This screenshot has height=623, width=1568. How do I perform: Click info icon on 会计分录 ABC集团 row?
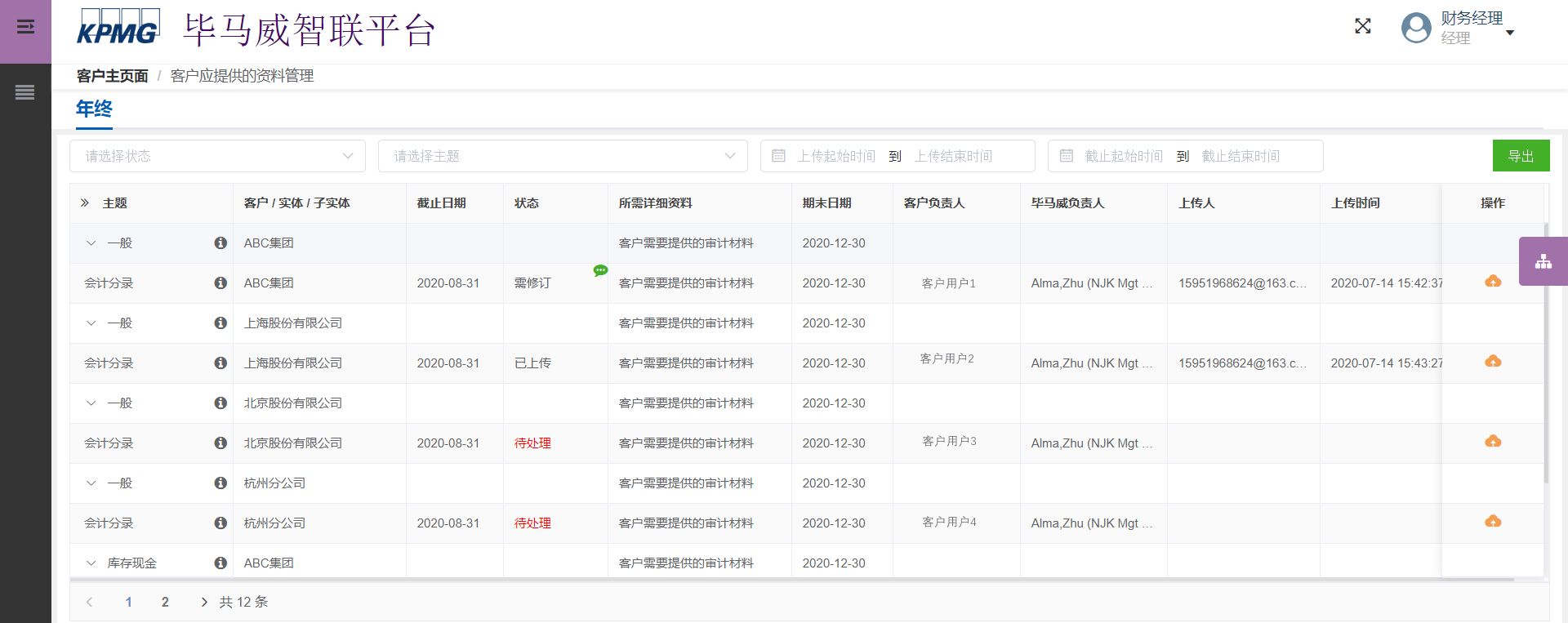pos(220,283)
